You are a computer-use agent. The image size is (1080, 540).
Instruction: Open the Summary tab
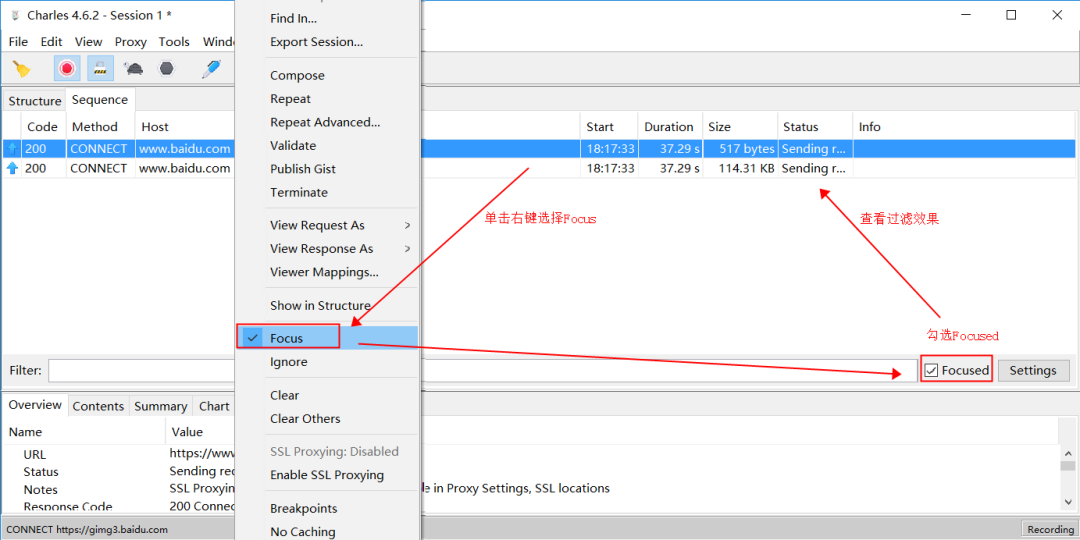pos(160,406)
